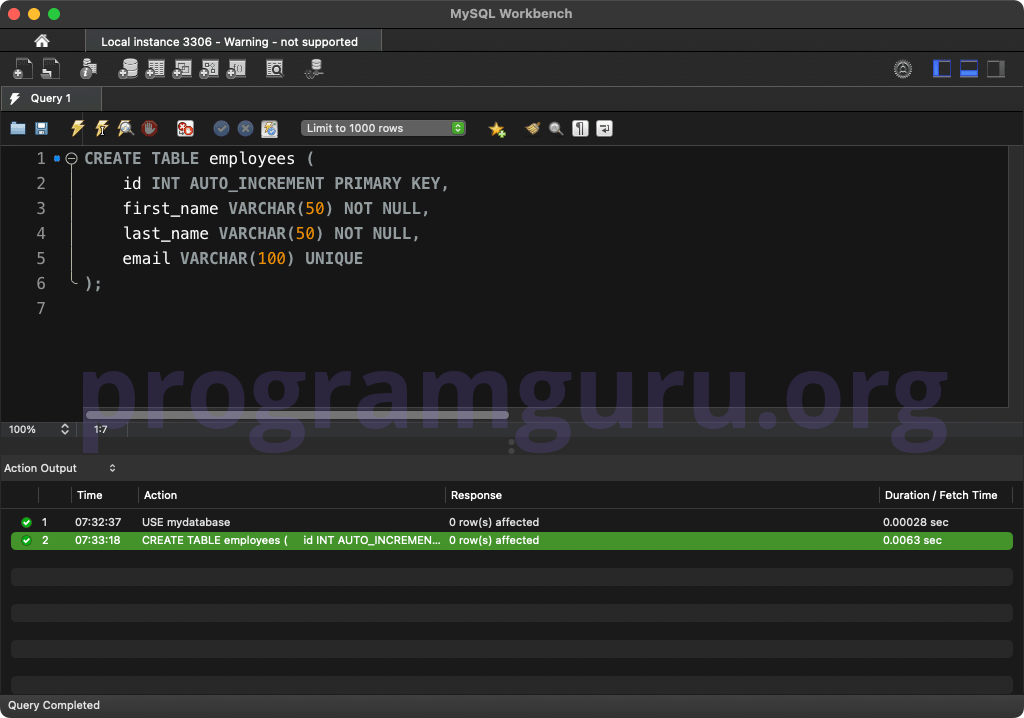Create a new schema icon

[x=128, y=69]
